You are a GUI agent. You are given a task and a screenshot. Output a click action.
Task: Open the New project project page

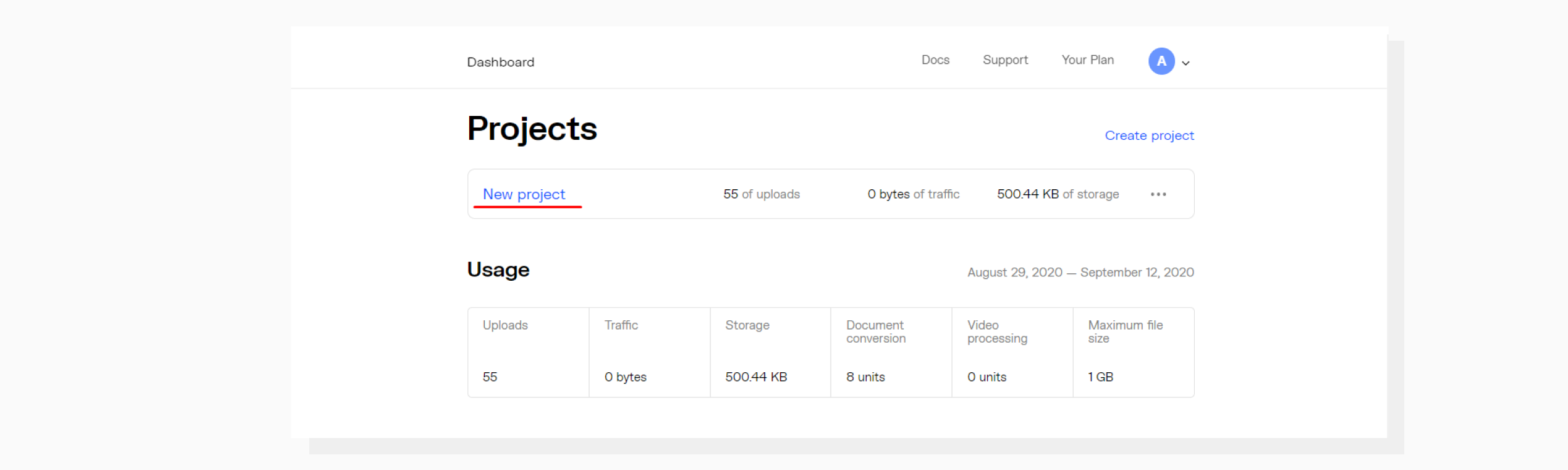click(525, 194)
